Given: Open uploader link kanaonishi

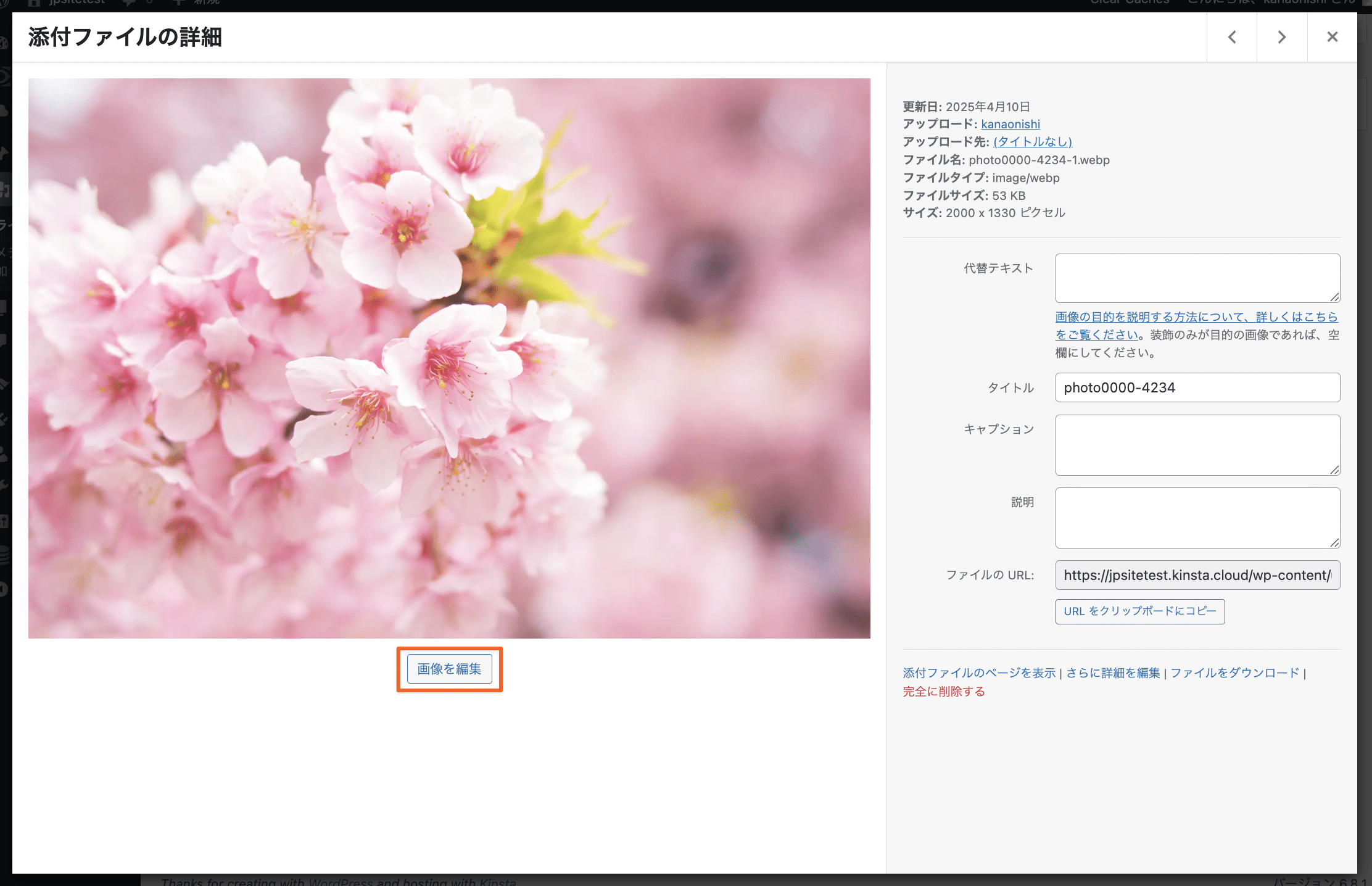Looking at the screenshot, I should click(x=1010, y=124).
